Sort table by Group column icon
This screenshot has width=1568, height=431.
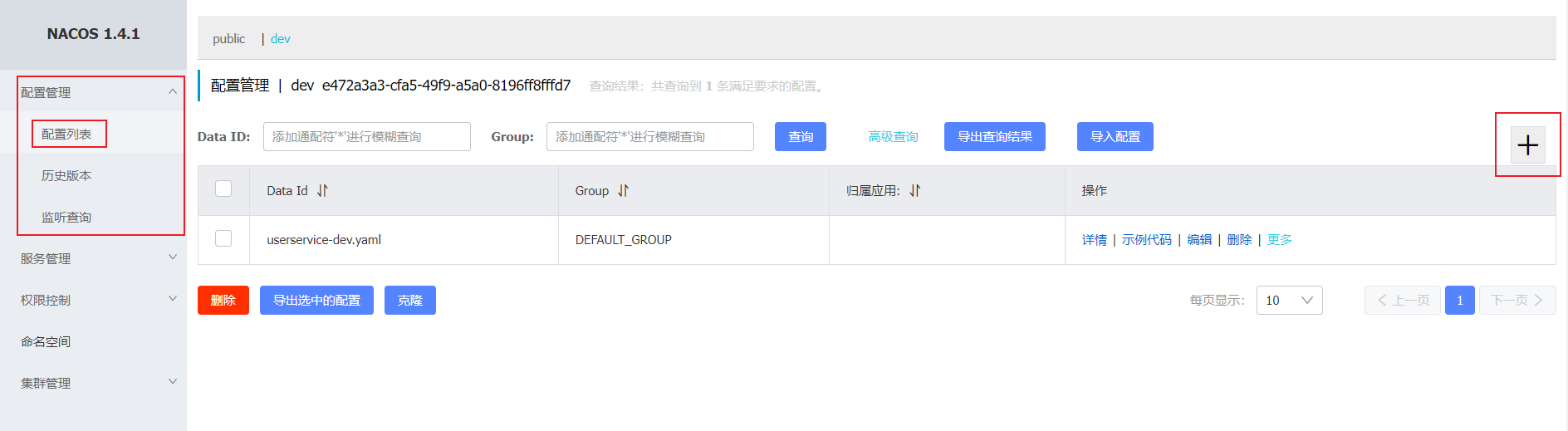coord(623,191)
